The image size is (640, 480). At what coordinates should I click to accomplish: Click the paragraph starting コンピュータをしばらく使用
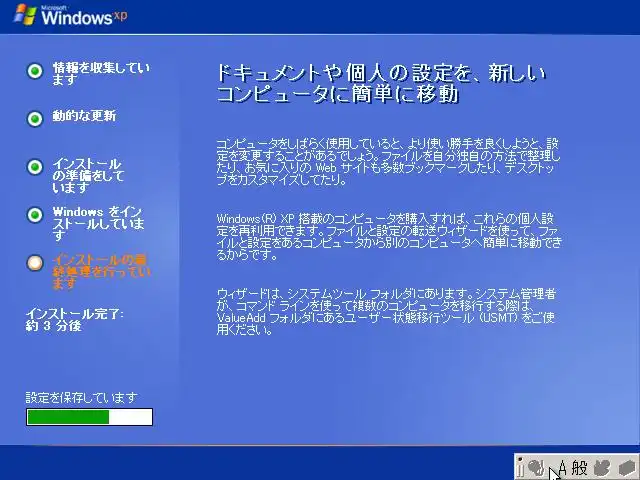point(388,162)
